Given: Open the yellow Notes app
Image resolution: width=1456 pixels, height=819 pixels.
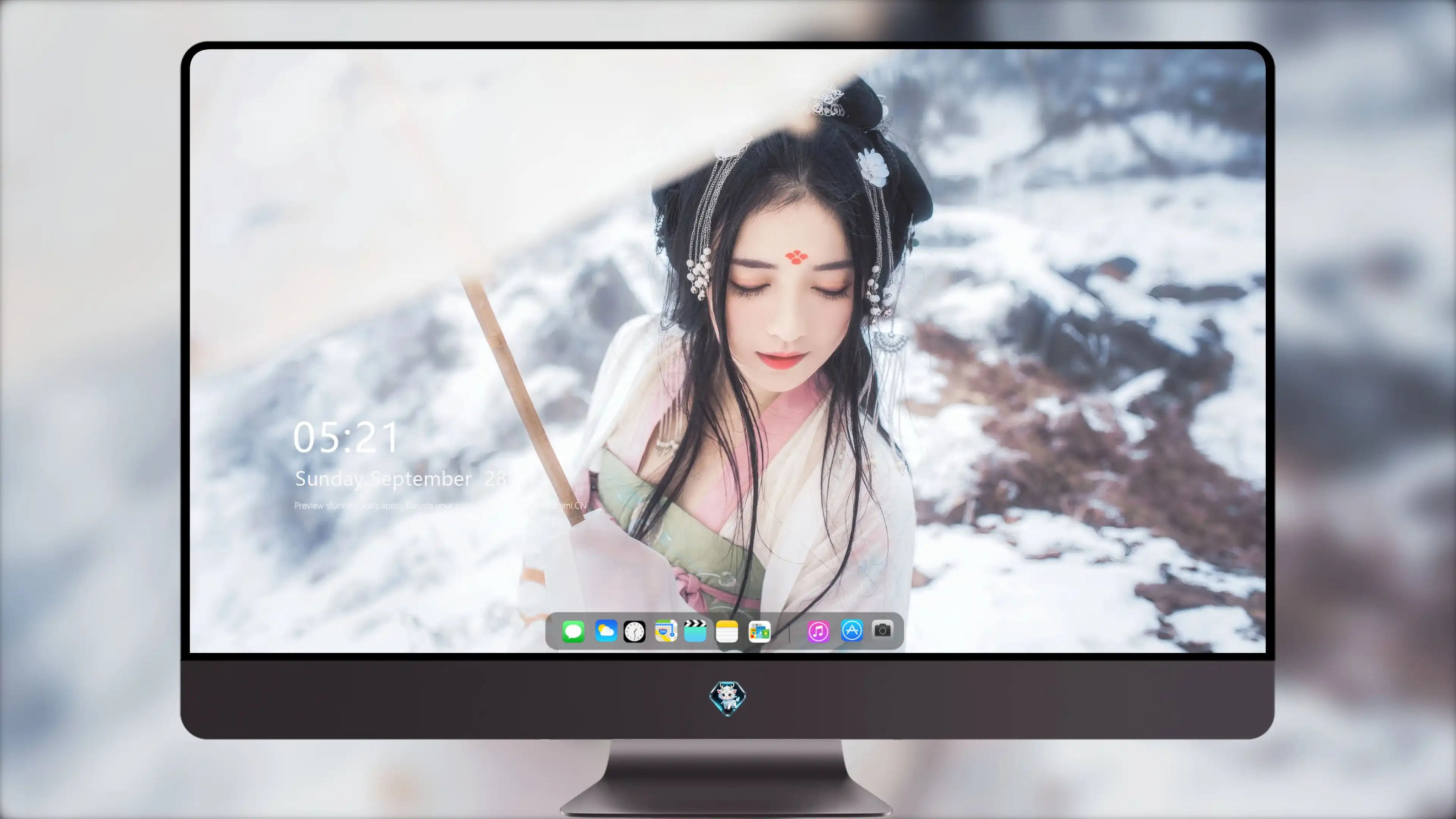Looking at the screenshot, I should [727, 631].
